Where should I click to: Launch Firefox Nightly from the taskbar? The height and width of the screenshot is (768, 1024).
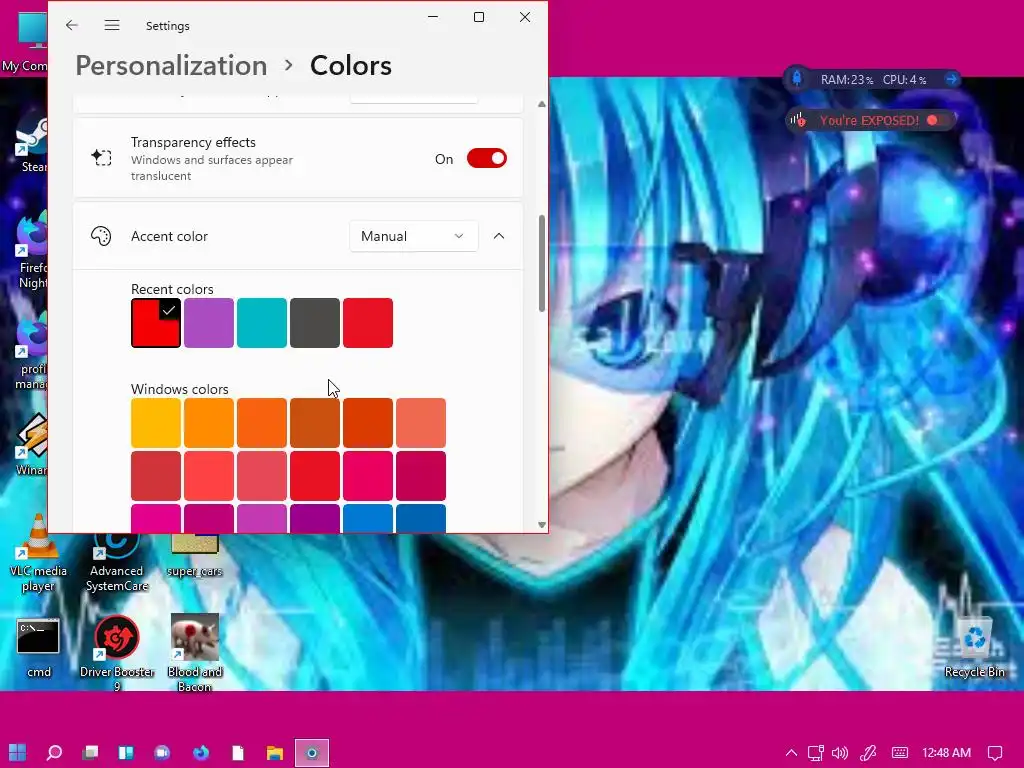click(x=201, y=753)
